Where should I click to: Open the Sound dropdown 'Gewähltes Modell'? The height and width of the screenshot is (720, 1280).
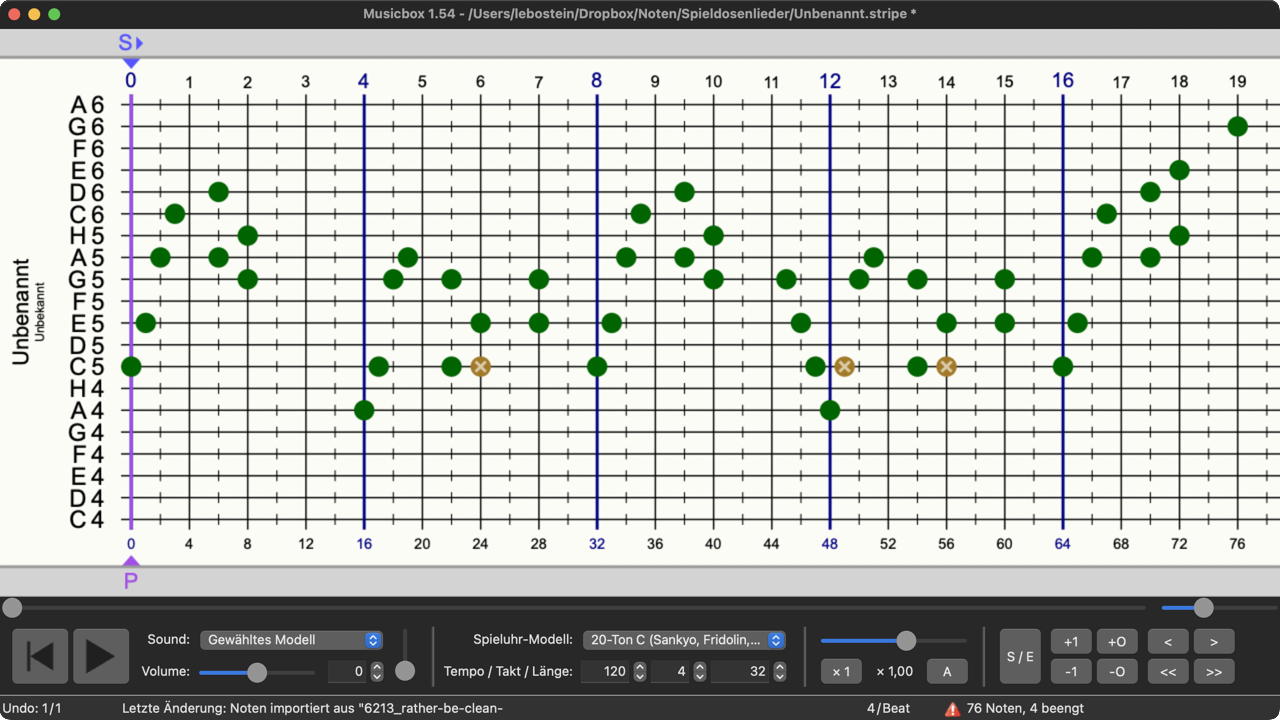(x=291, y=640)
